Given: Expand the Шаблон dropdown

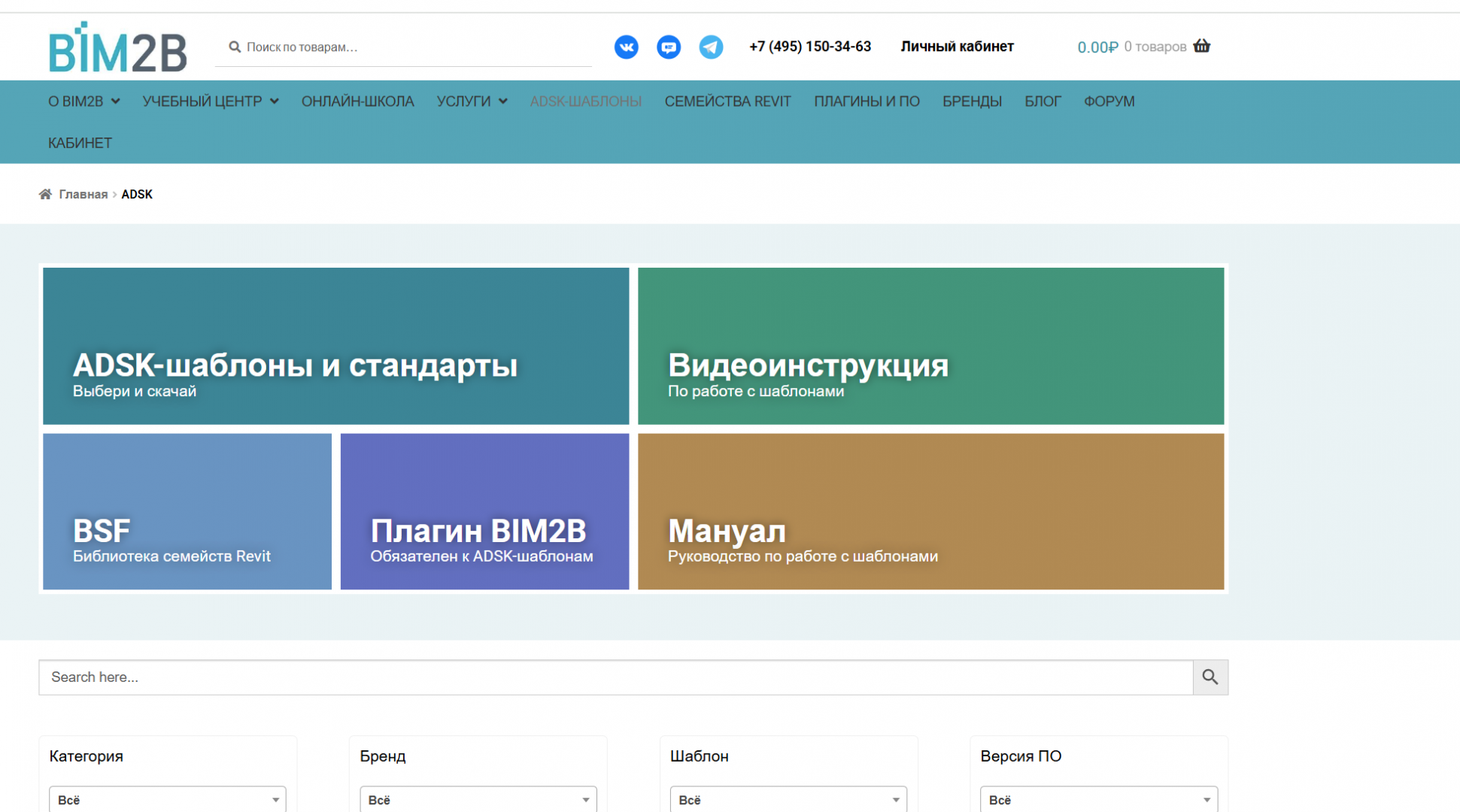Looking at the screenshot, I should point(788,799).
